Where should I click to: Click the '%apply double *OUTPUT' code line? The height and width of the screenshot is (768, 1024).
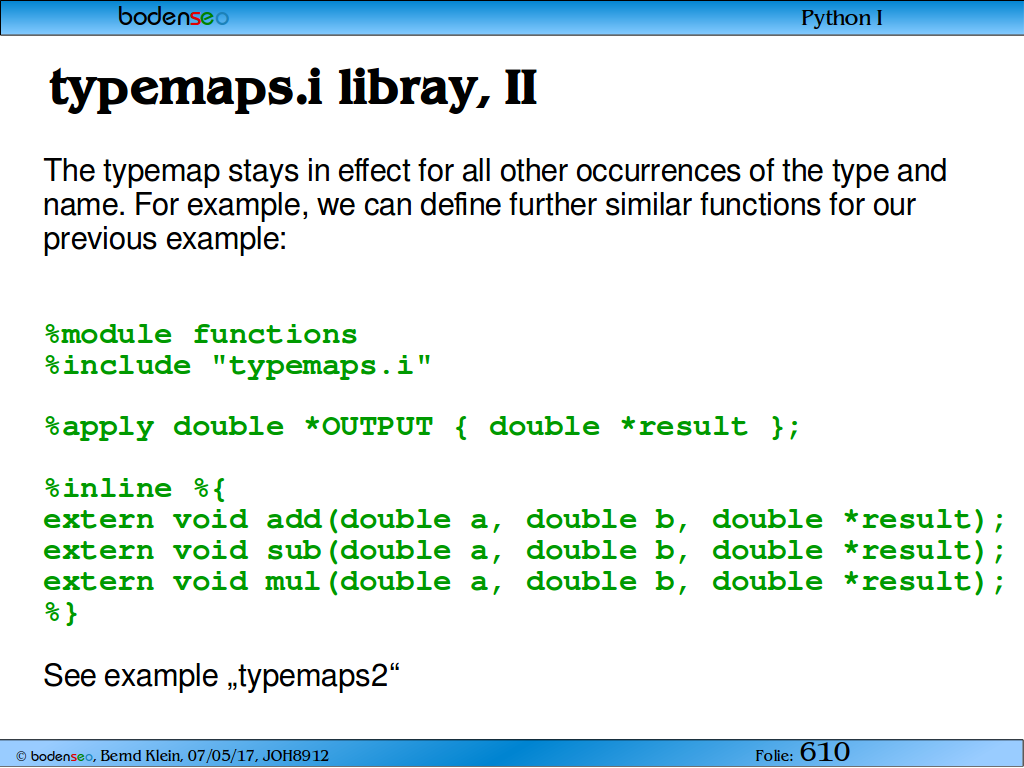coord(422,428)
